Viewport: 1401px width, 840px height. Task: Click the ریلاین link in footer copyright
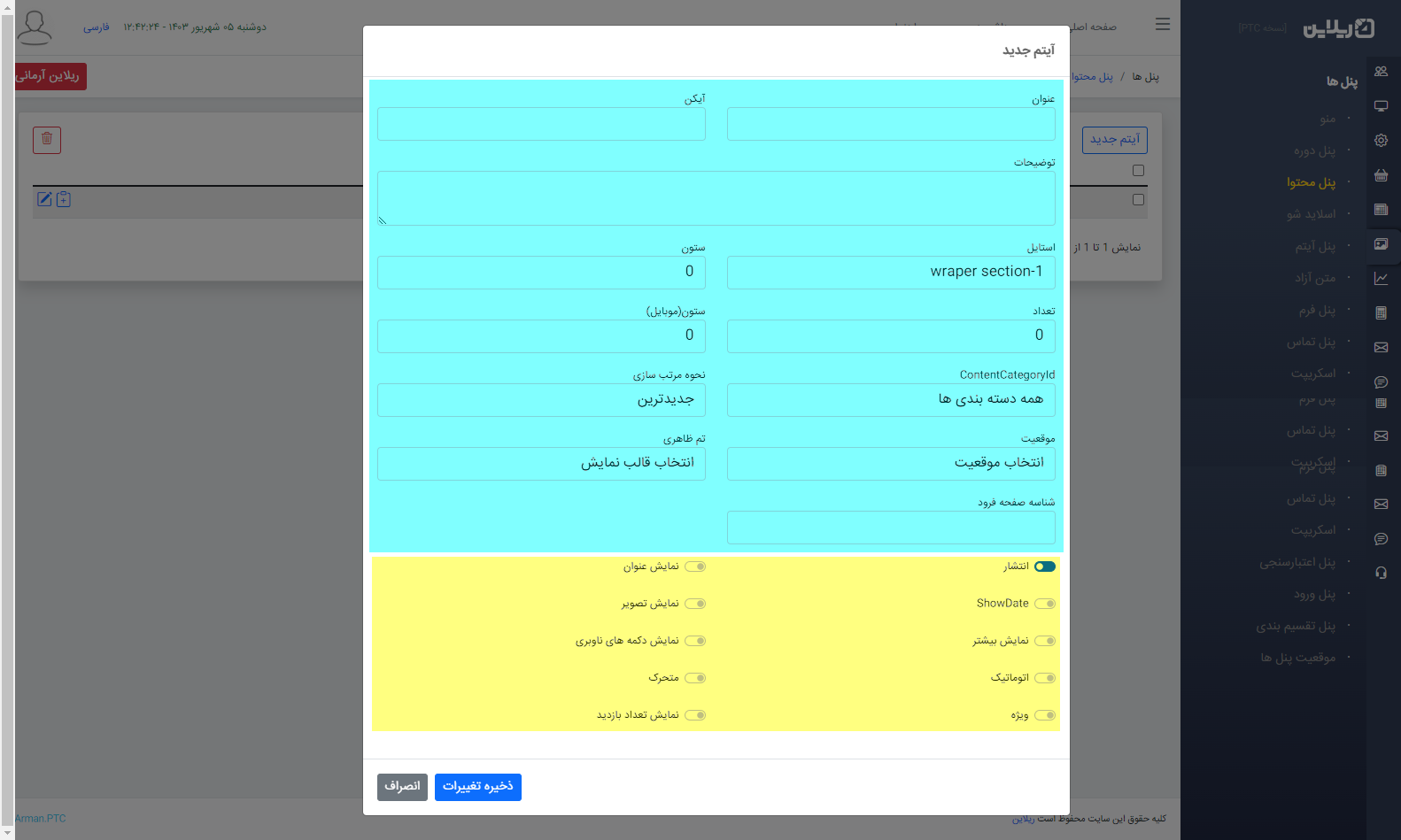click(1023, 819)
